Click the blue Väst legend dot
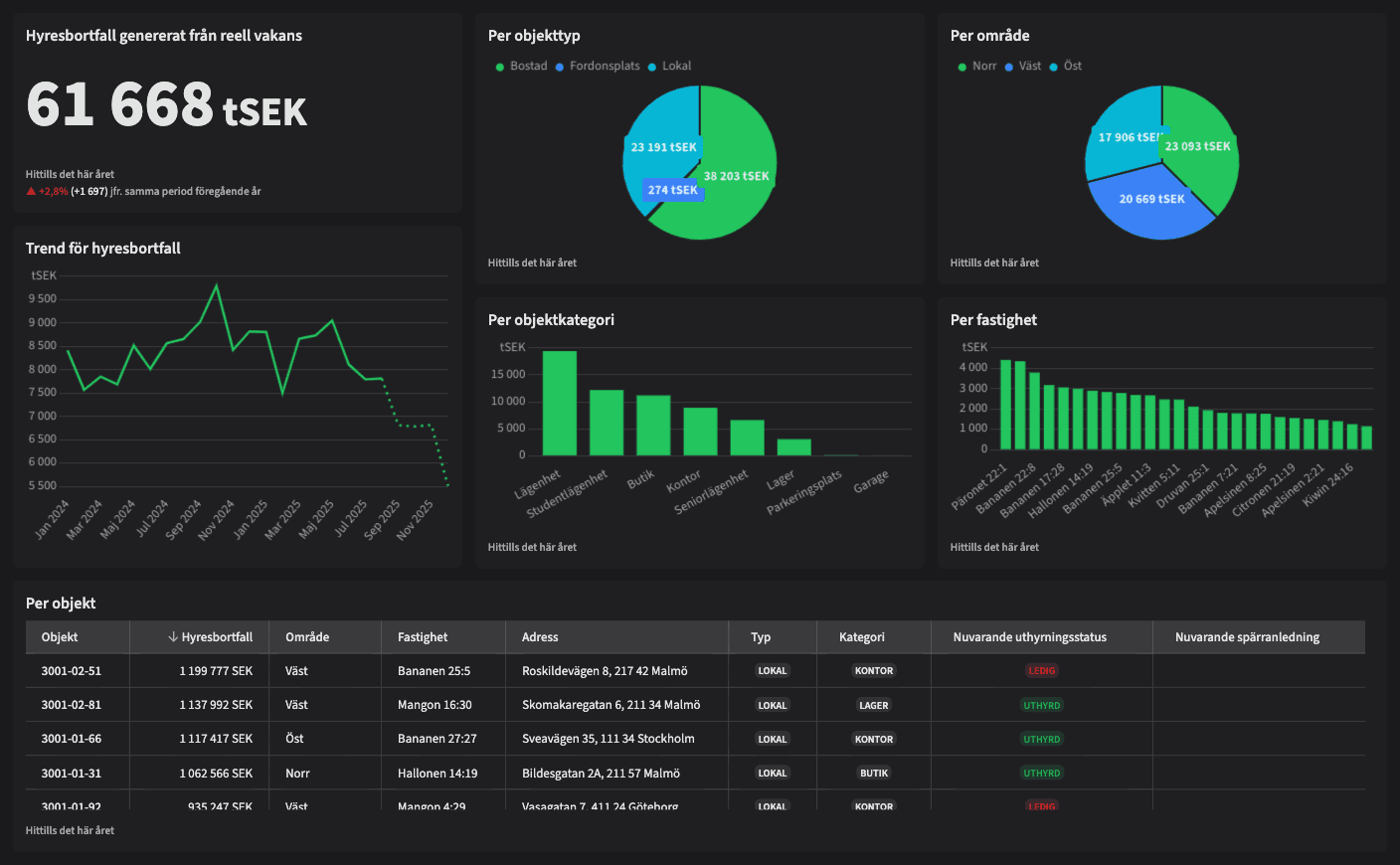Viewport: 1400px width, 865px height. 1008,67
